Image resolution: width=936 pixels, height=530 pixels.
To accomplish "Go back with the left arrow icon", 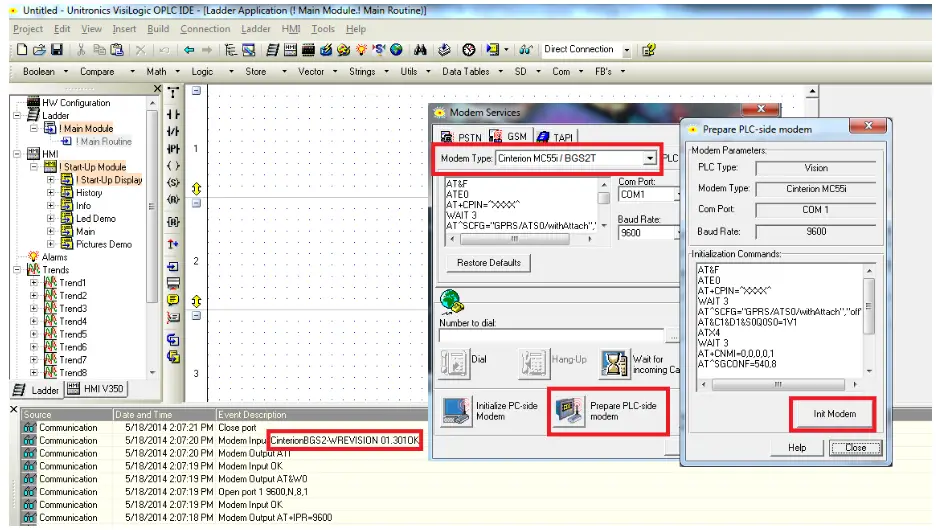I will point(189,50).
